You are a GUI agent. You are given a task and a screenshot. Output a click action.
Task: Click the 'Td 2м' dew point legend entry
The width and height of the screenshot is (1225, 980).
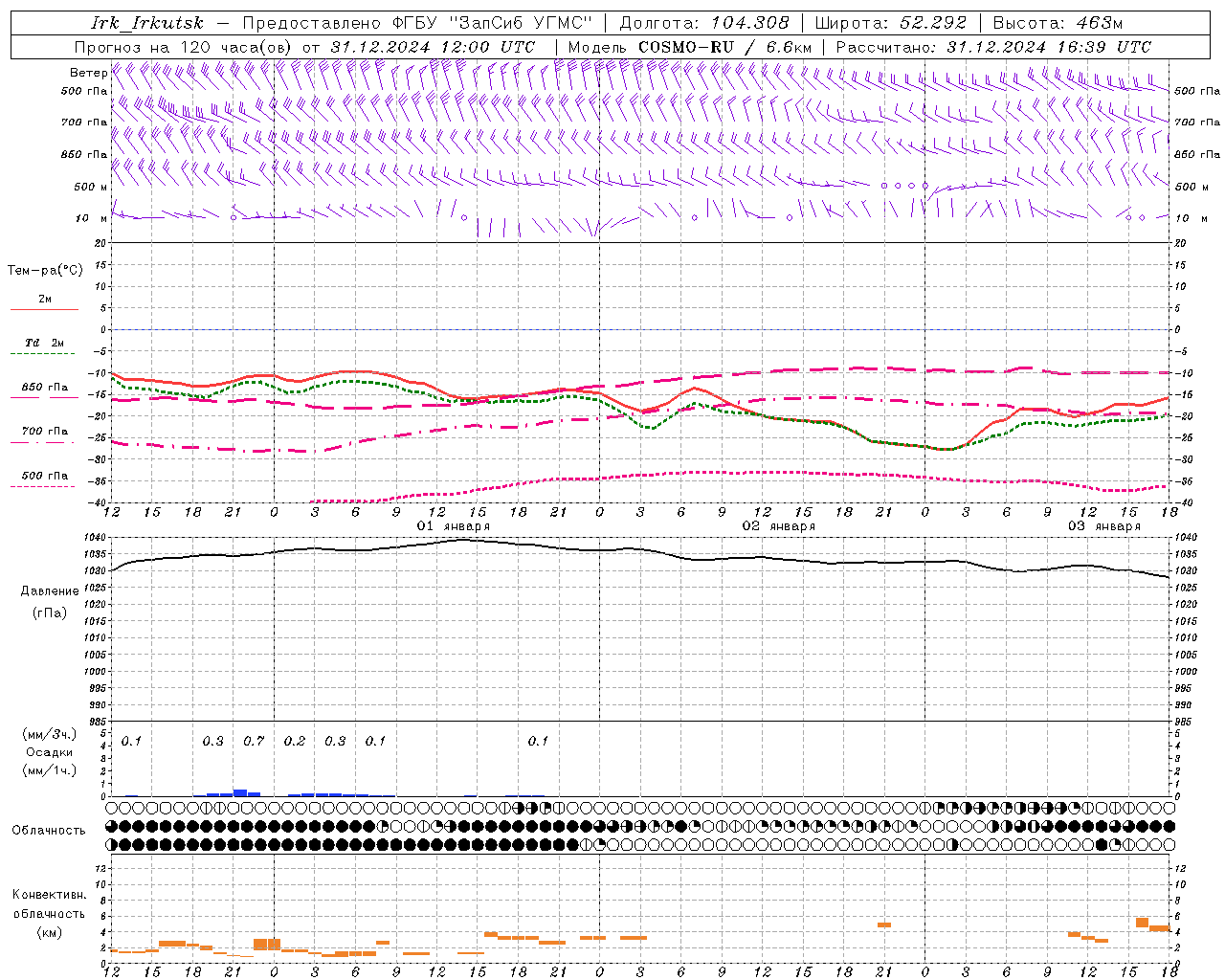point(44,343)
